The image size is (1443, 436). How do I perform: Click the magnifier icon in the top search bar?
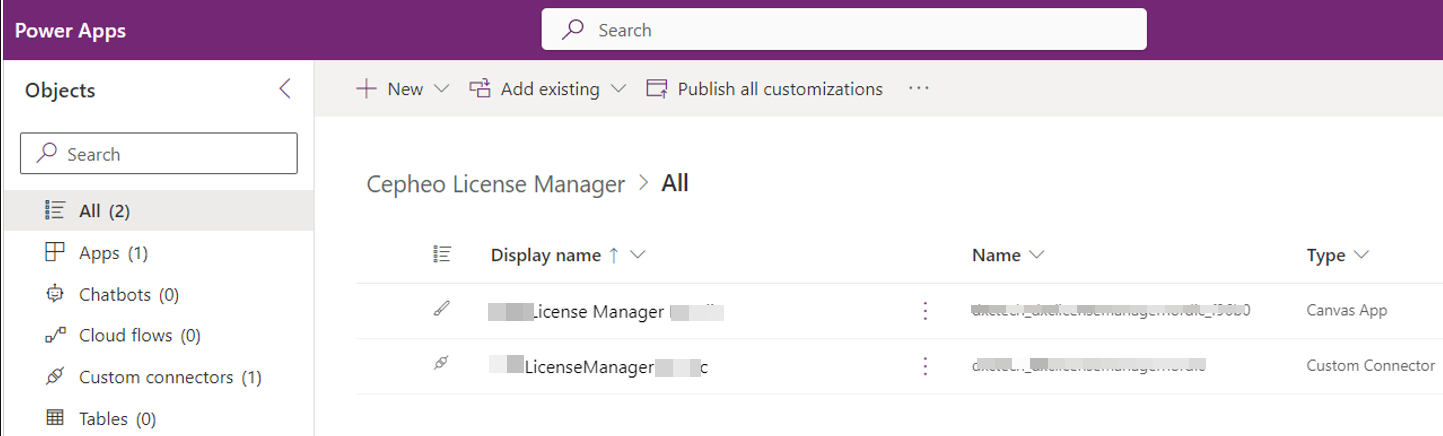point(573,30)
